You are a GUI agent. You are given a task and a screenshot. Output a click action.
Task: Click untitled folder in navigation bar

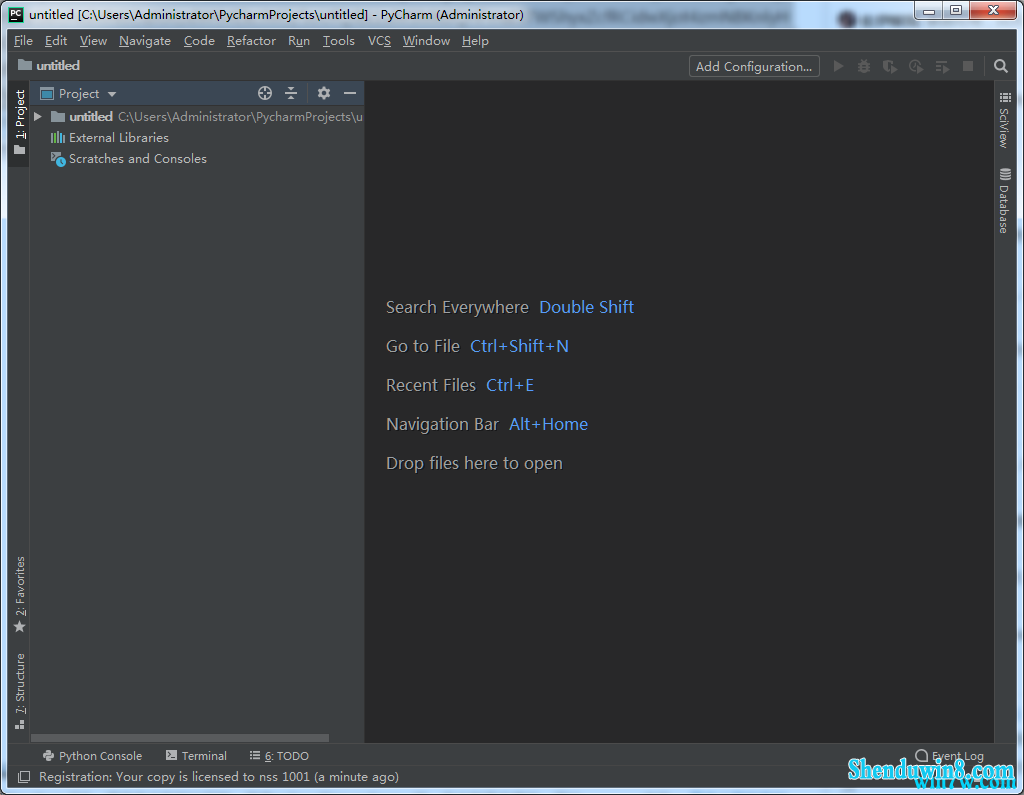(49, 65)
